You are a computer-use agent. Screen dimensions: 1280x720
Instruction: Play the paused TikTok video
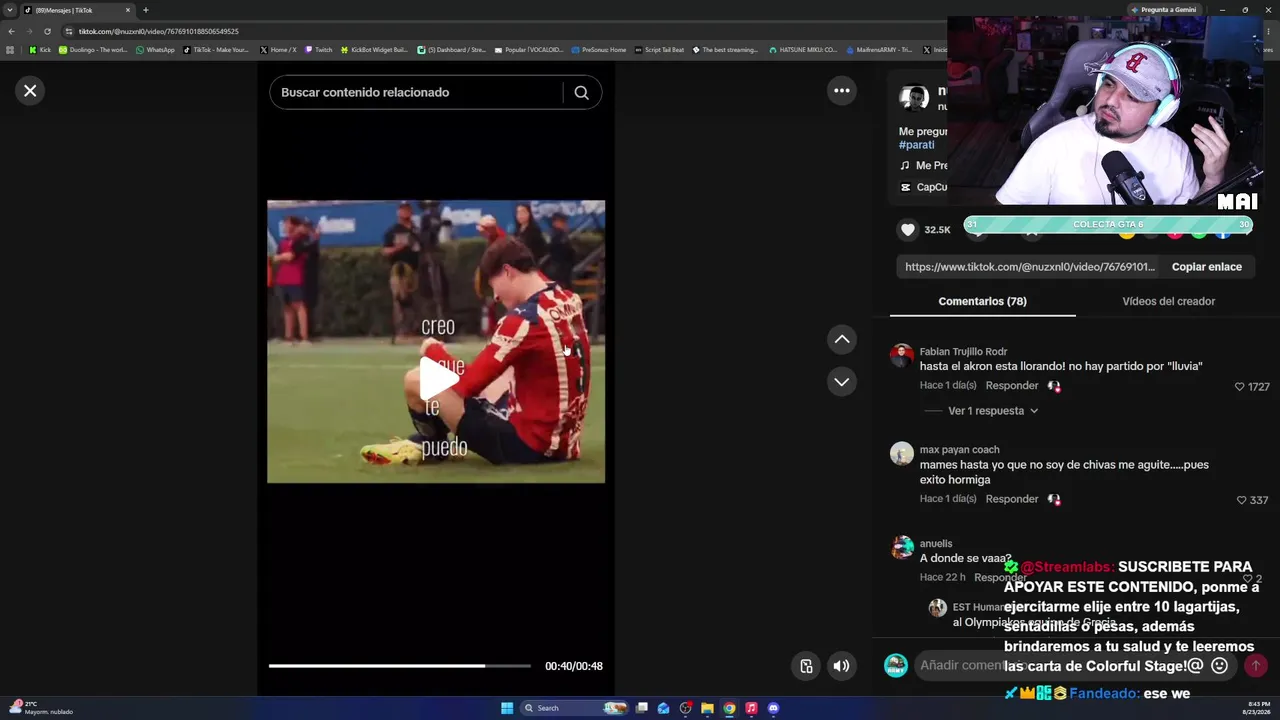(x=438, y=377)
